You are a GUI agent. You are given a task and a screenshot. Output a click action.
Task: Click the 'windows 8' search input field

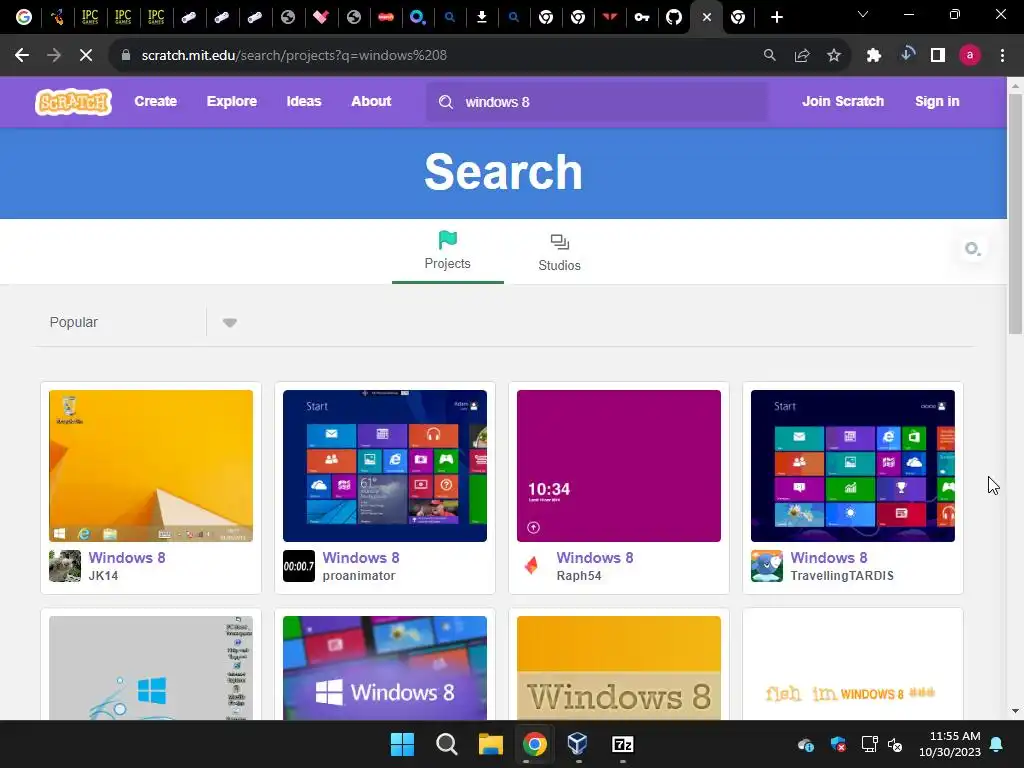598,102
